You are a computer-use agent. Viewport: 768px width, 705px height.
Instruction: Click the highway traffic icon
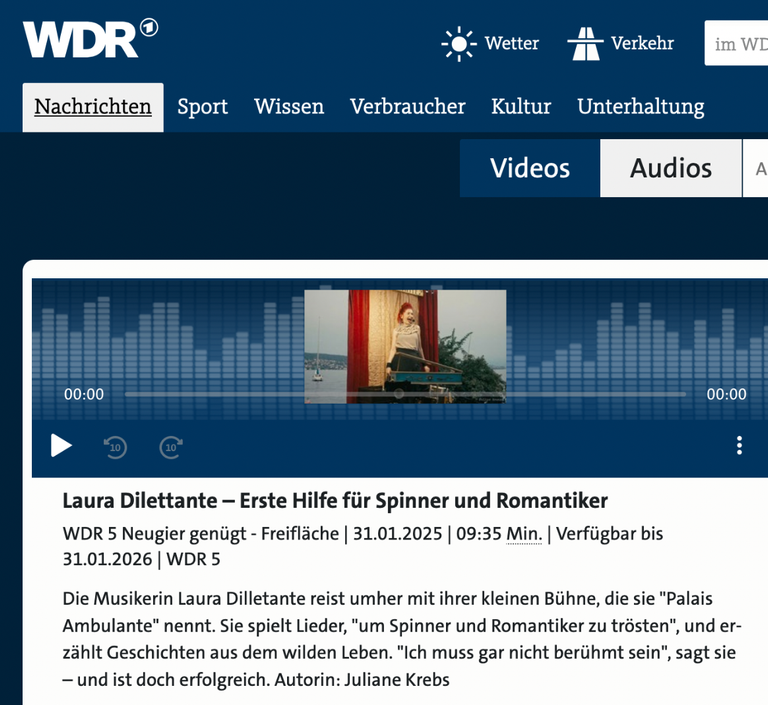(585, 44)
